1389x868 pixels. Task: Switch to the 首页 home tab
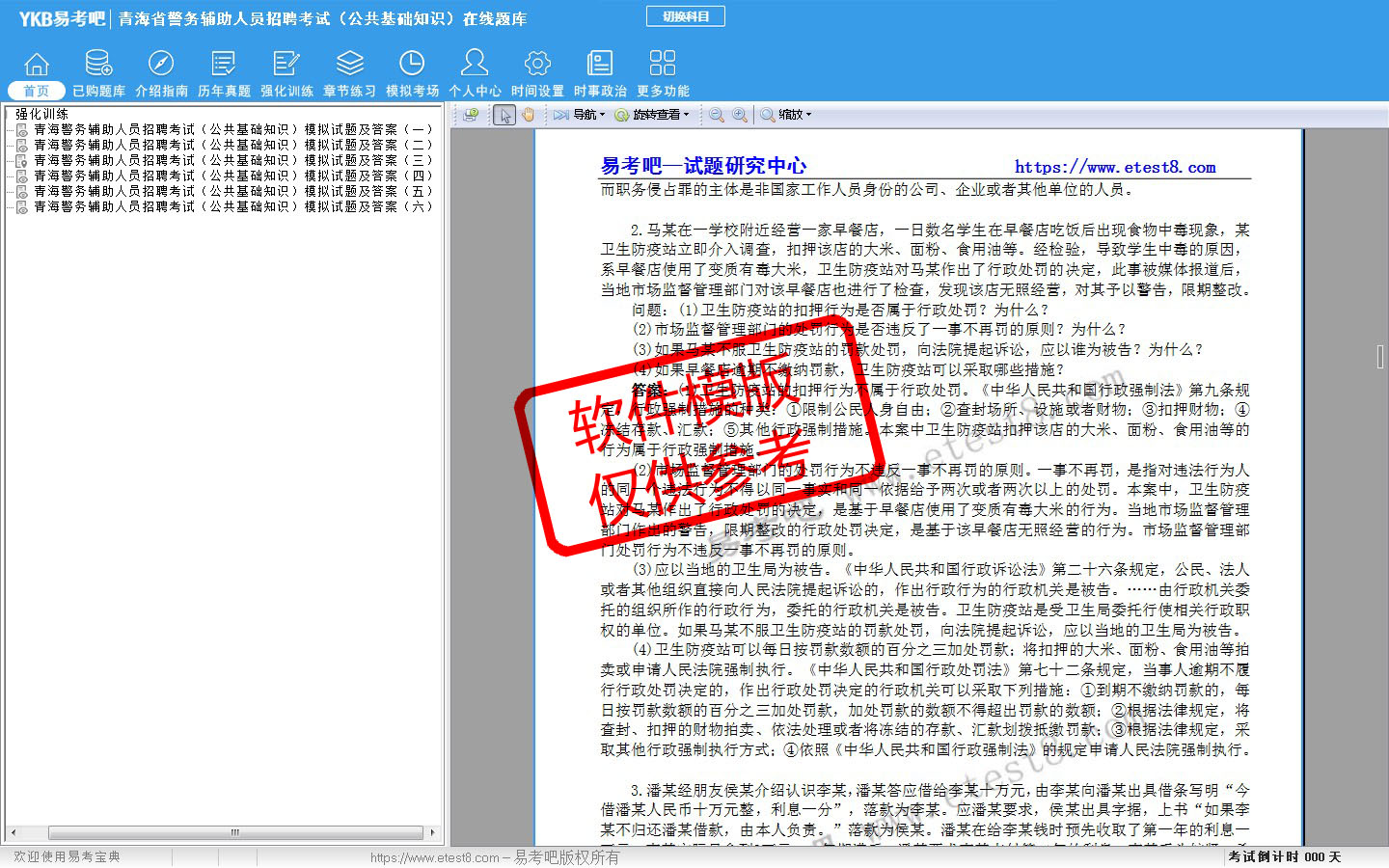coord(37,74)
